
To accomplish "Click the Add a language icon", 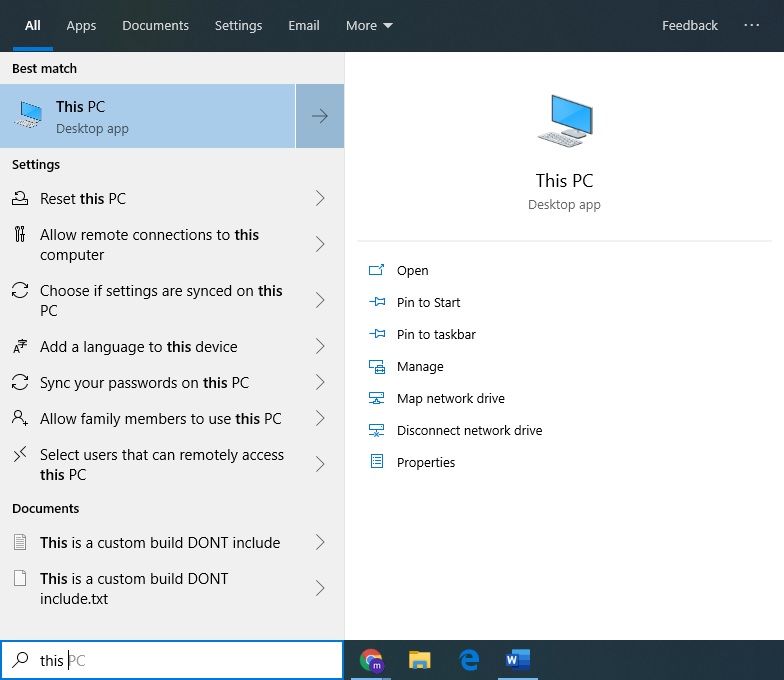I will pyautogui.click(x=20, y=346).
